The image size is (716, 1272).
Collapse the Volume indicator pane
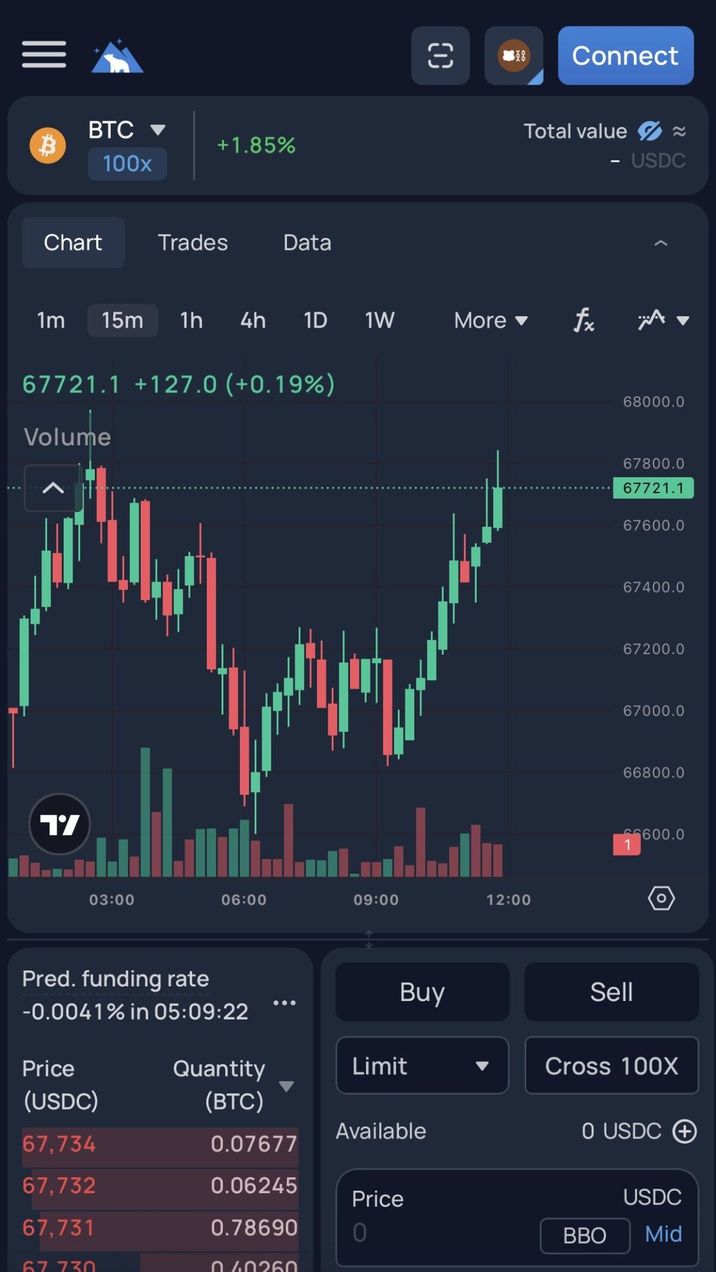click(53, 488)
